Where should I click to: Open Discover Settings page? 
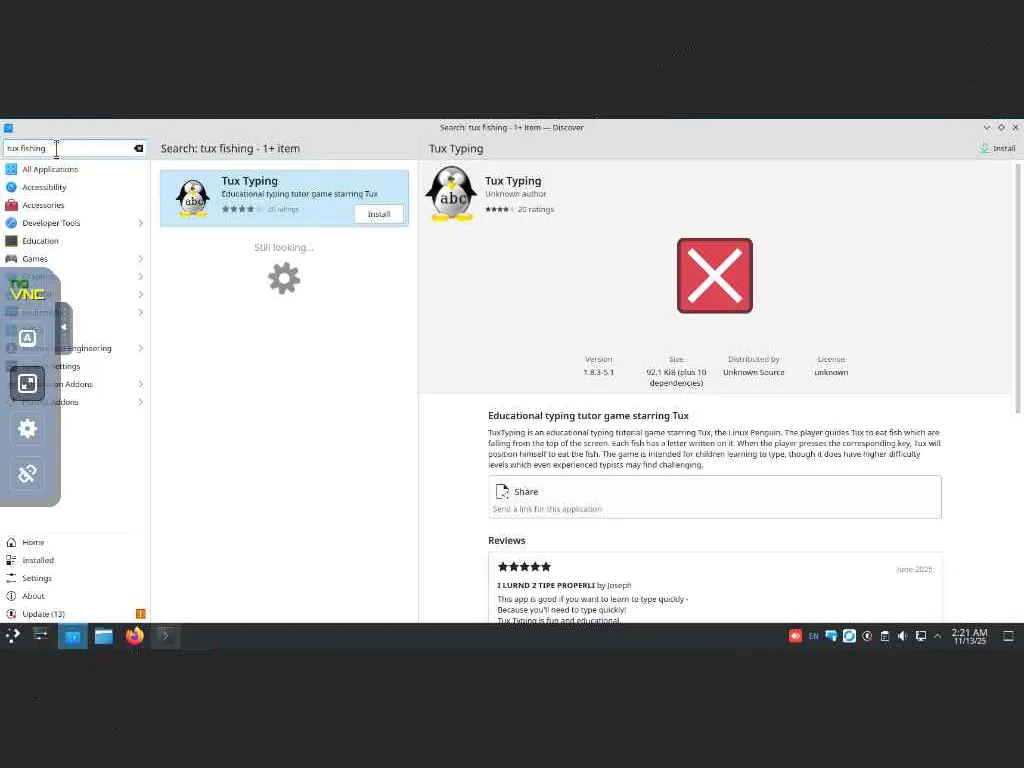74,578
